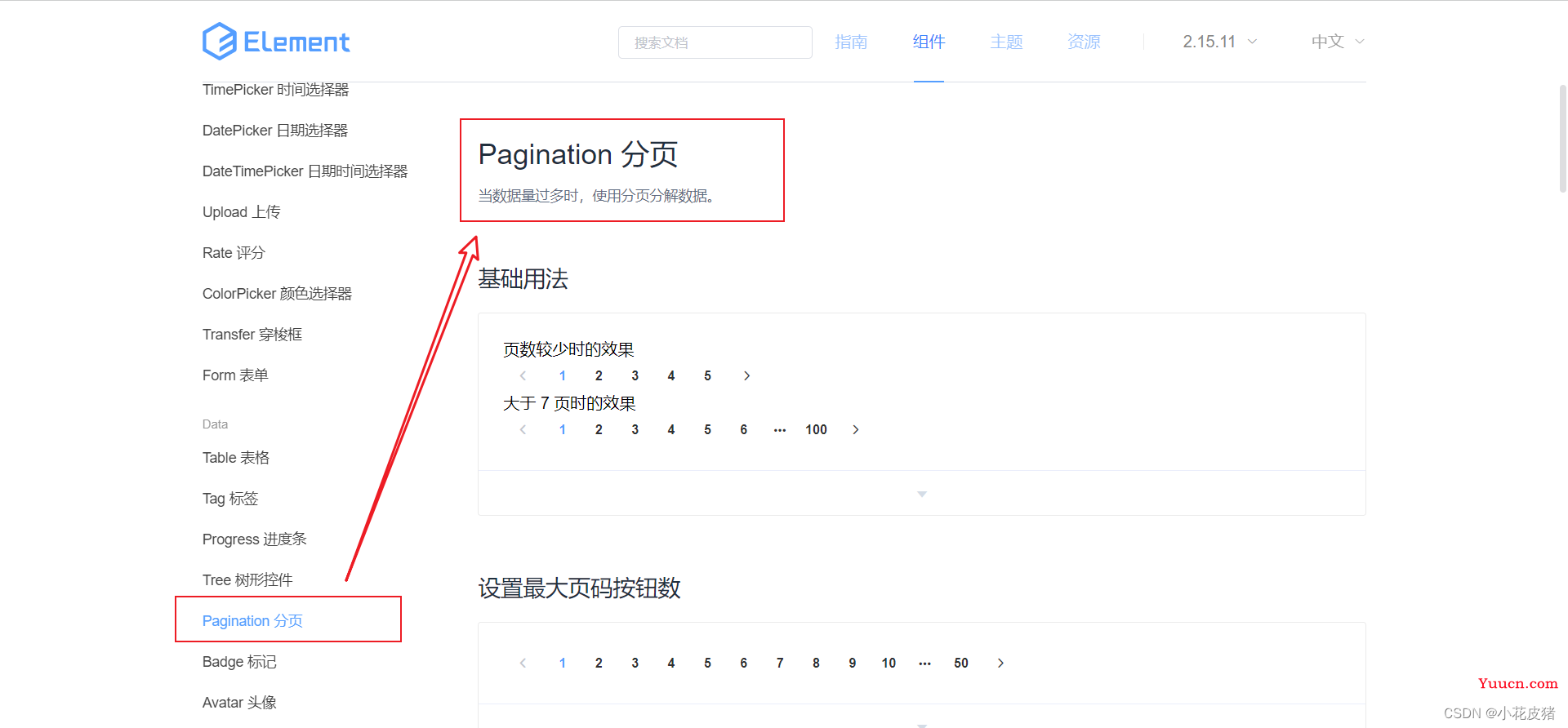Click next-page arrow in 页数较少时的效果 pager
The width and height of the screenshot is (1568, 728).
click(746, 375)
